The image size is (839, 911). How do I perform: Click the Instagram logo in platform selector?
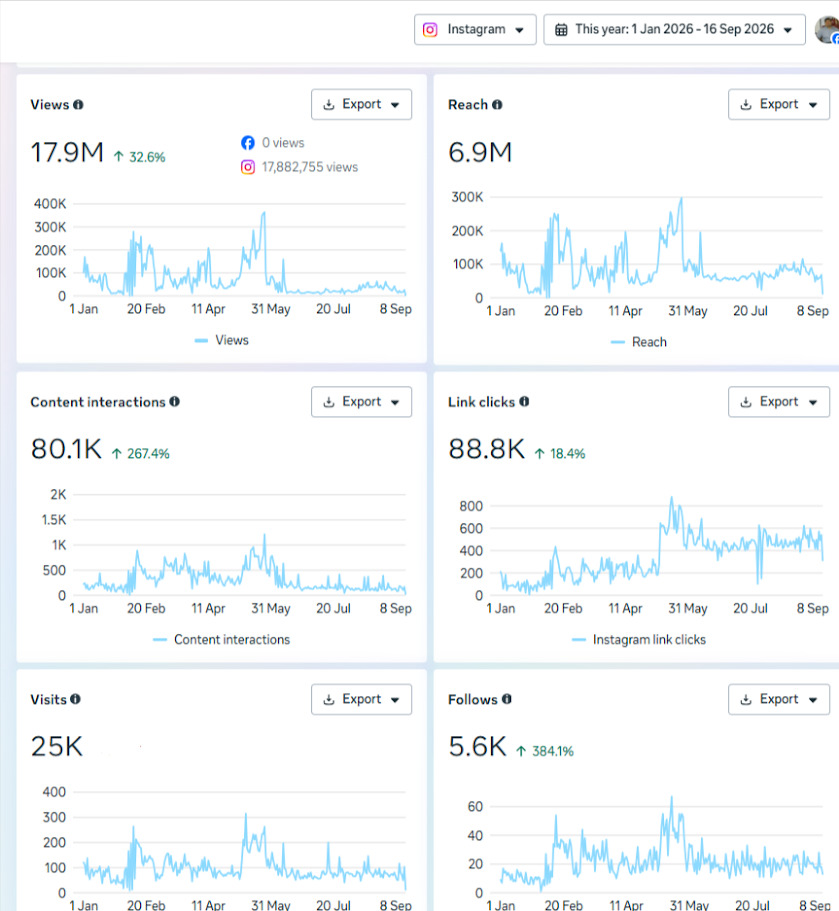click(430, 30)
